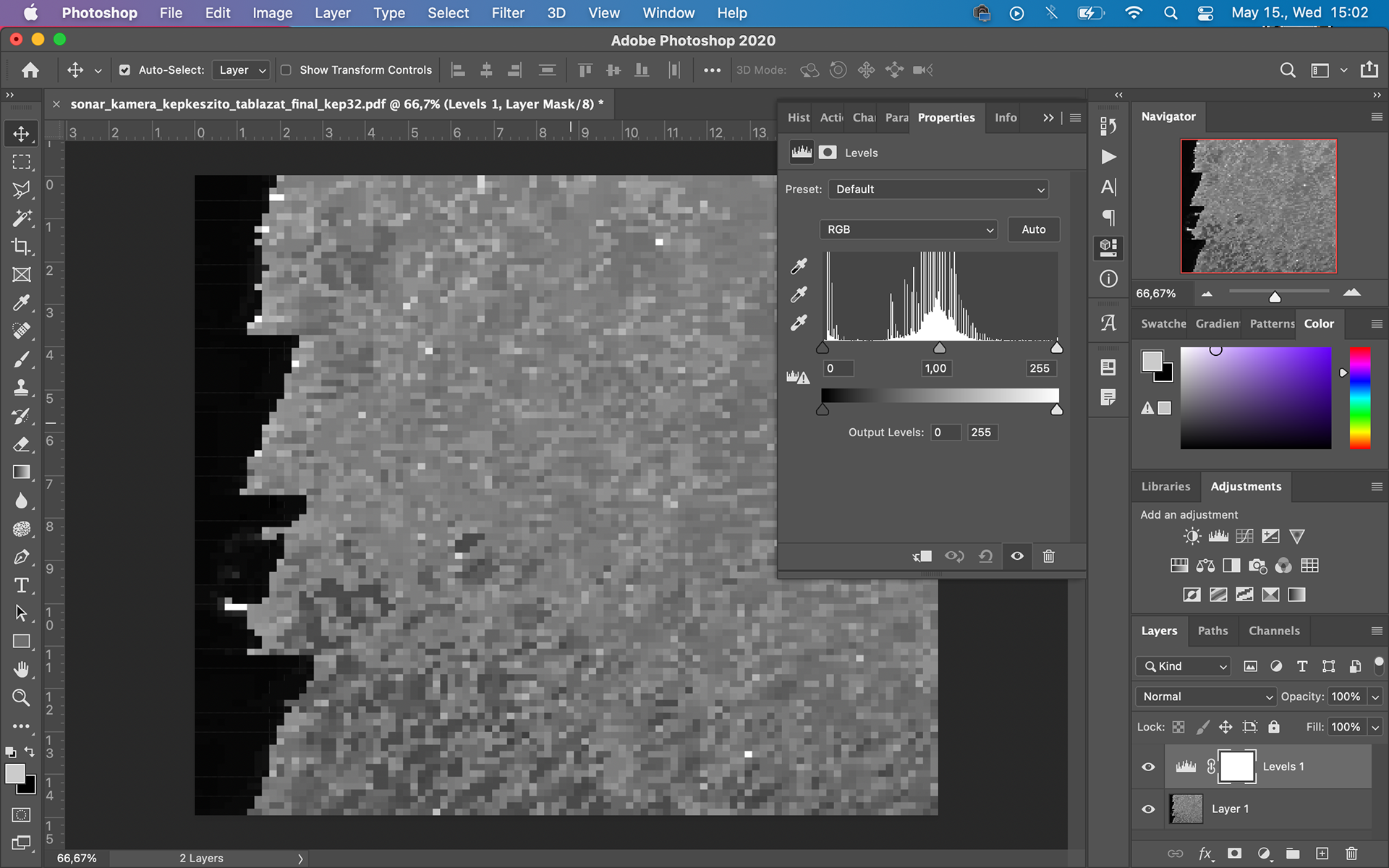The image size is (1389, 868).
Task: Click the hue spectrum strip
Action: [1360, 398]
